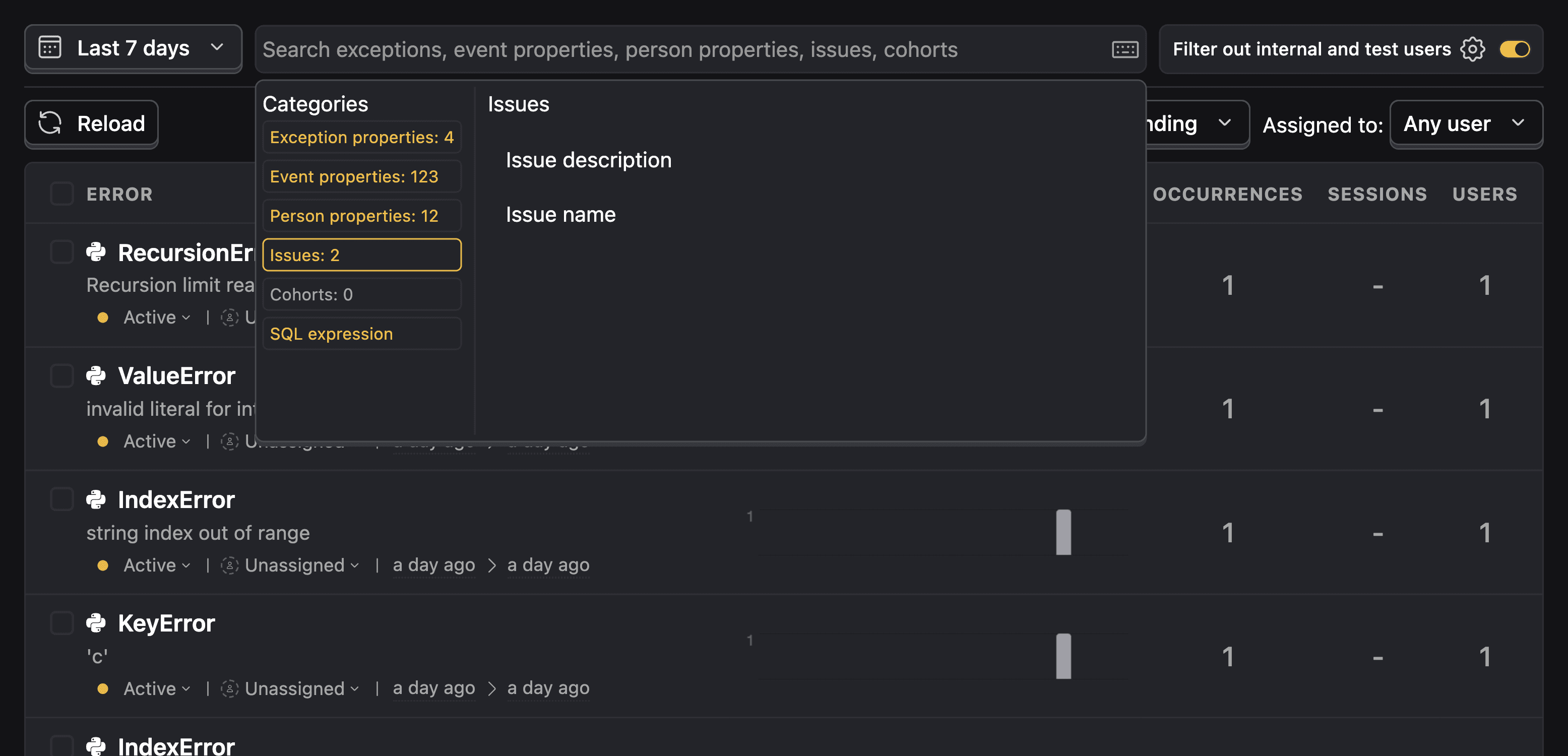The image size is (1568, 756).
Task: Click last seen 'a day ago' in KeyError row
Action: tap(548, 688)
